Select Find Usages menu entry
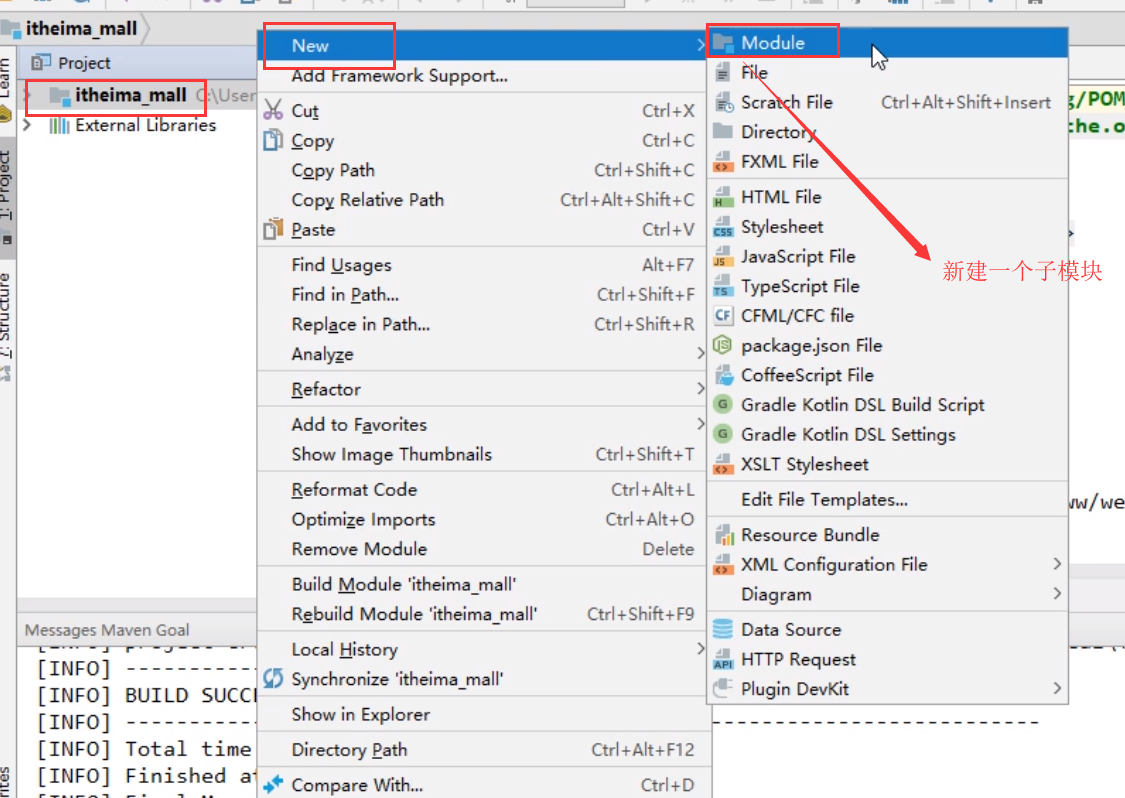Viewport: 1125px width, 798px height. (x=484, y=265)
